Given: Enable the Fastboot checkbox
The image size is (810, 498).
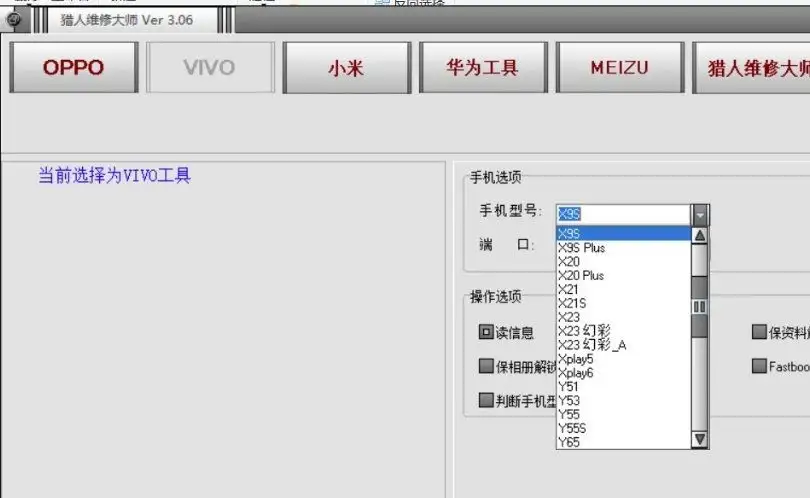Looking at the screenshot, I should (759, 366).
